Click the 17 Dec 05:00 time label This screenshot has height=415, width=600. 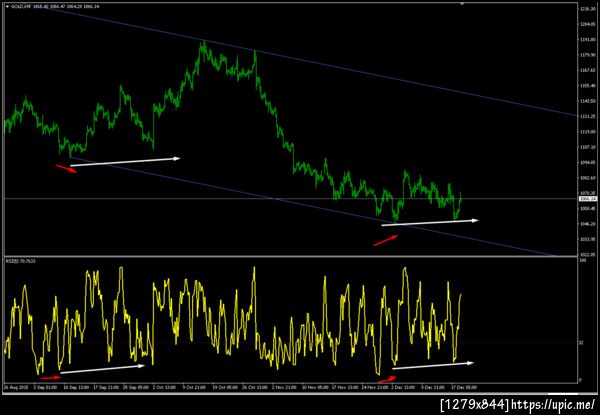click(x=465, y=387)
